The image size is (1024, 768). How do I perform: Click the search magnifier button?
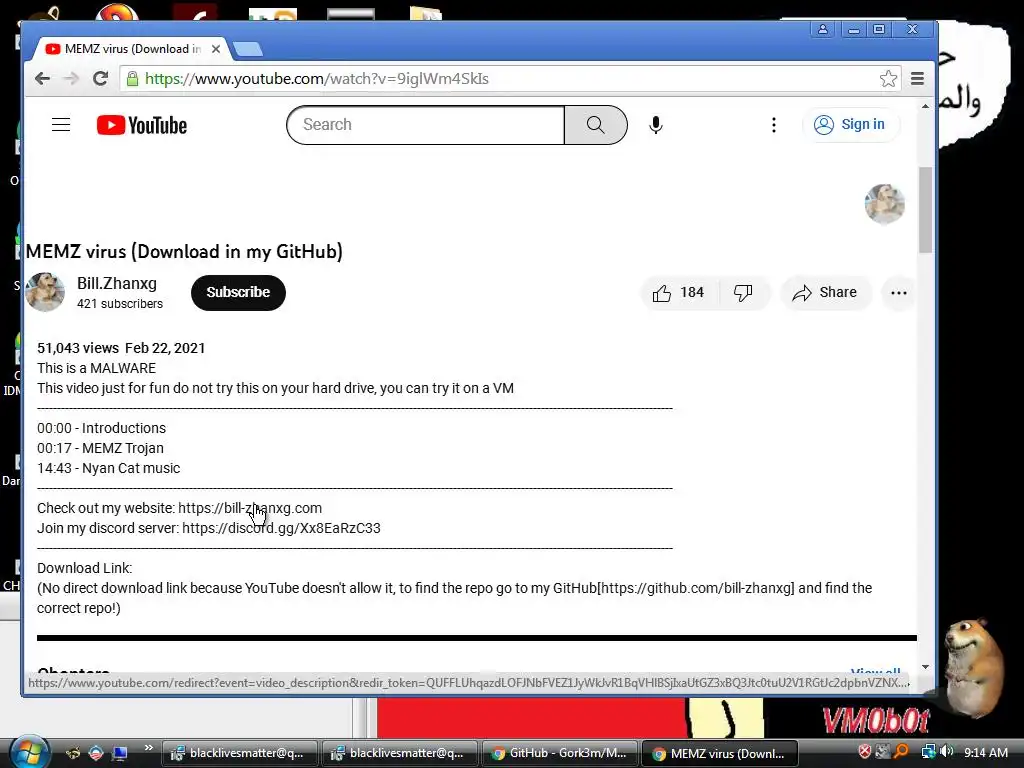(x=596, y=125)
